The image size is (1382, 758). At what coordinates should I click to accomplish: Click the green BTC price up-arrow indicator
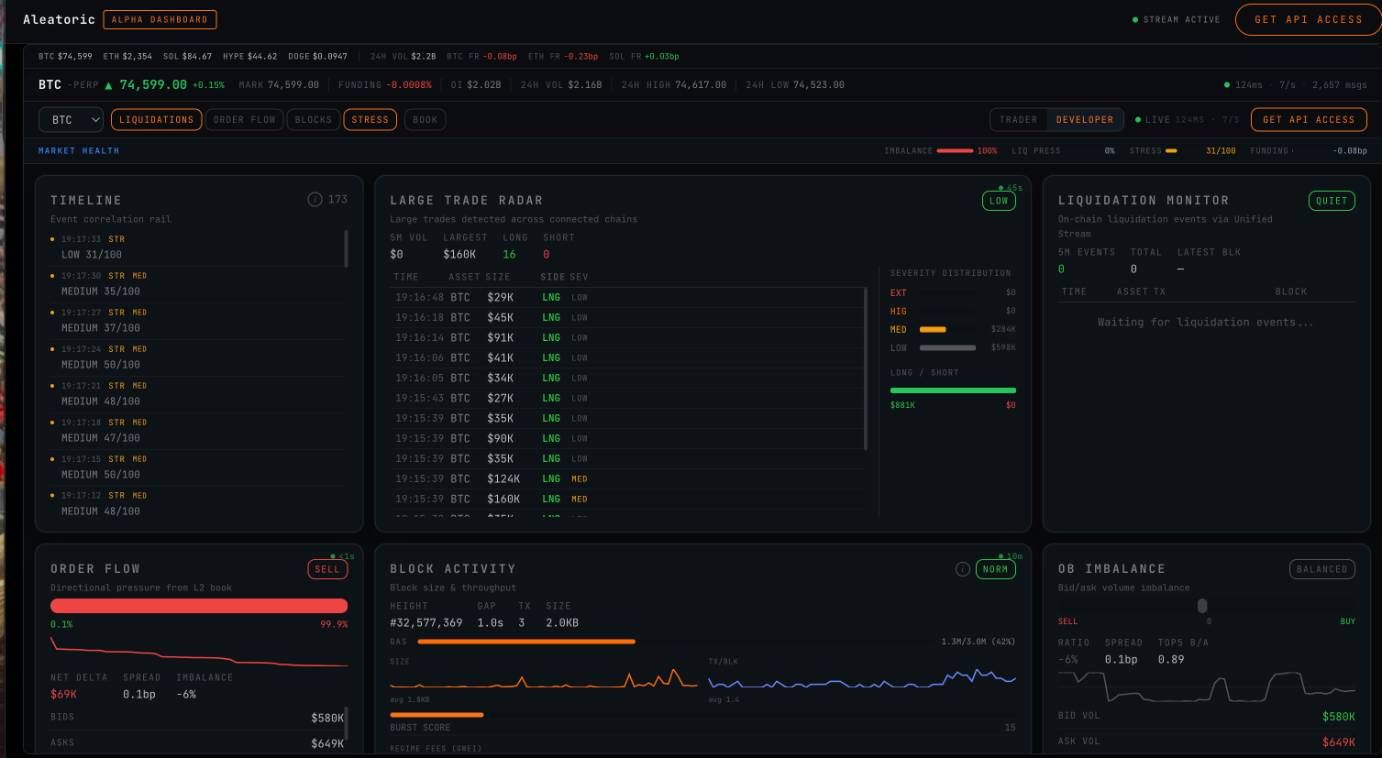[x=109, y=85]
